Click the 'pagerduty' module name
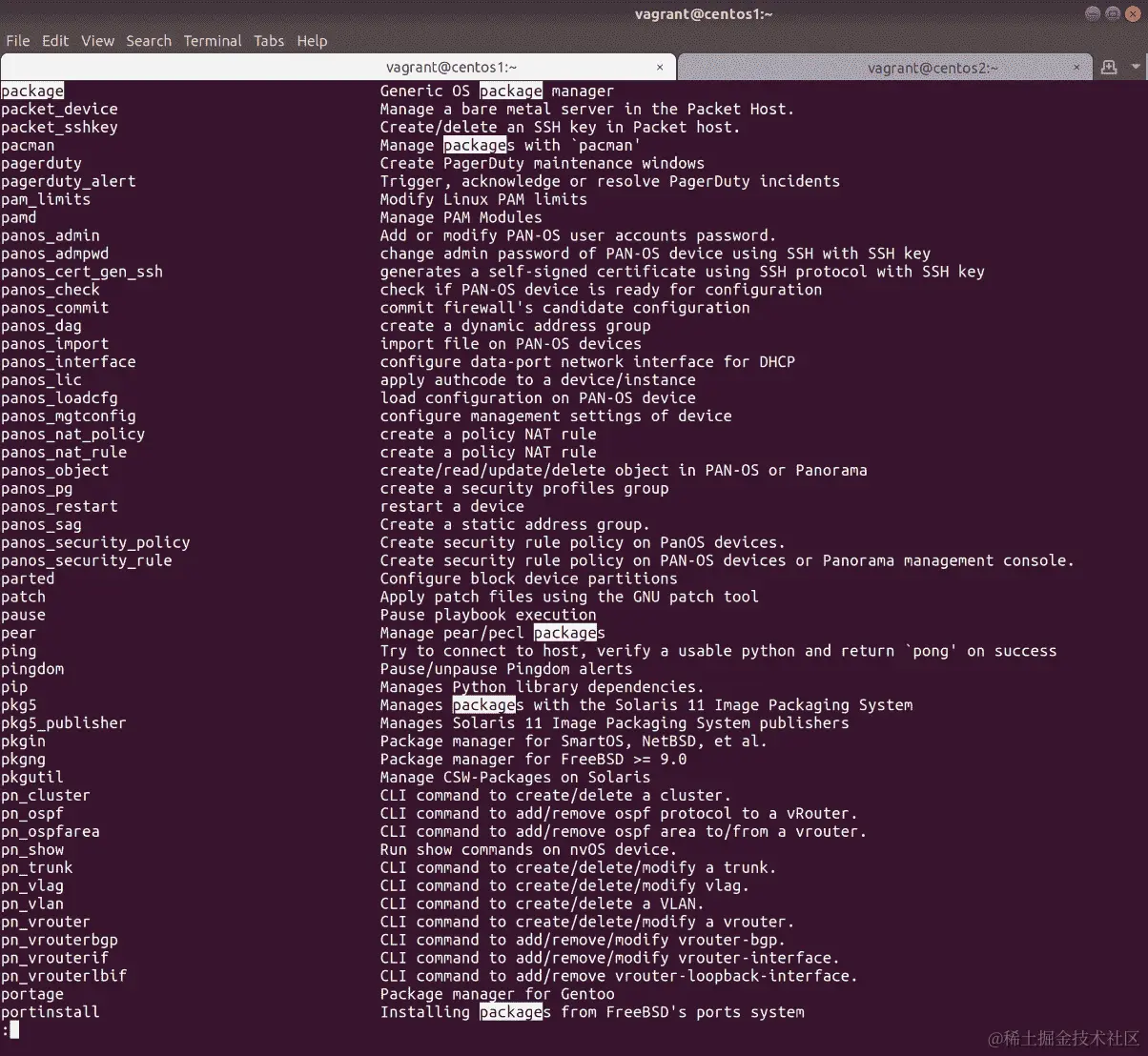Image resolution: width=1148 pixels, height=1056 pixels. click(x=41, y=163)
